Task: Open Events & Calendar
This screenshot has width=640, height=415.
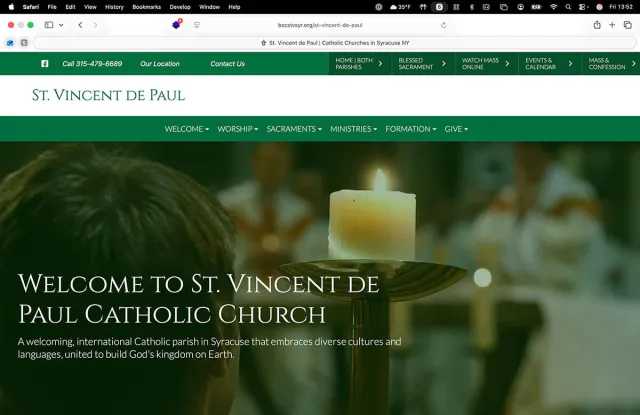Action: pos(549,64)
